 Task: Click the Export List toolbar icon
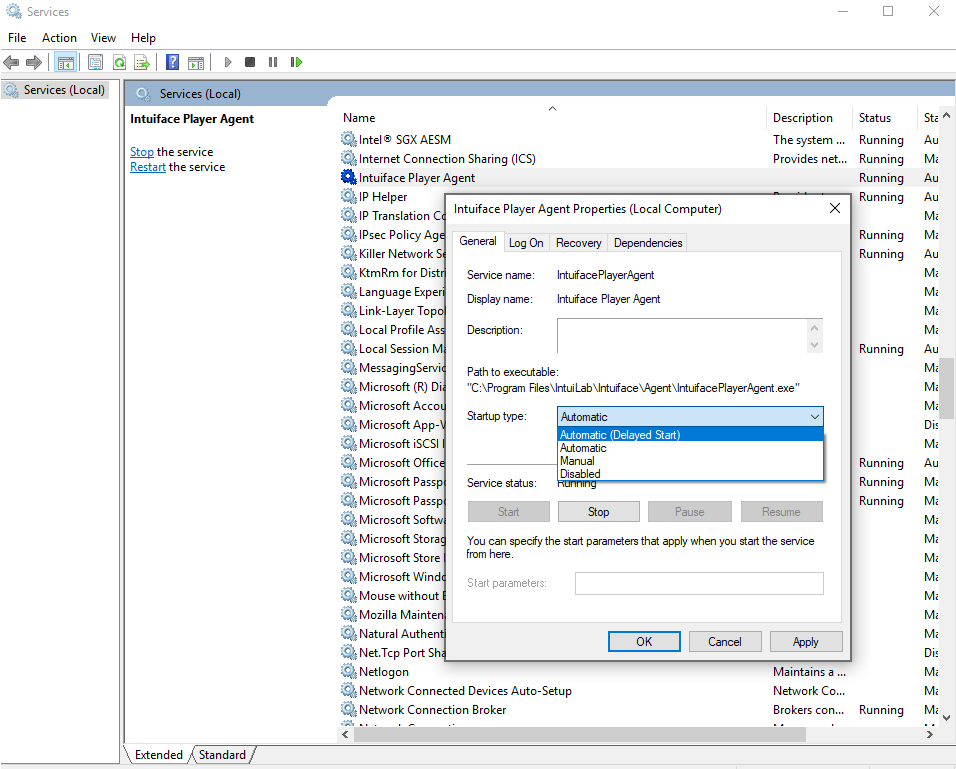point(142,62)
